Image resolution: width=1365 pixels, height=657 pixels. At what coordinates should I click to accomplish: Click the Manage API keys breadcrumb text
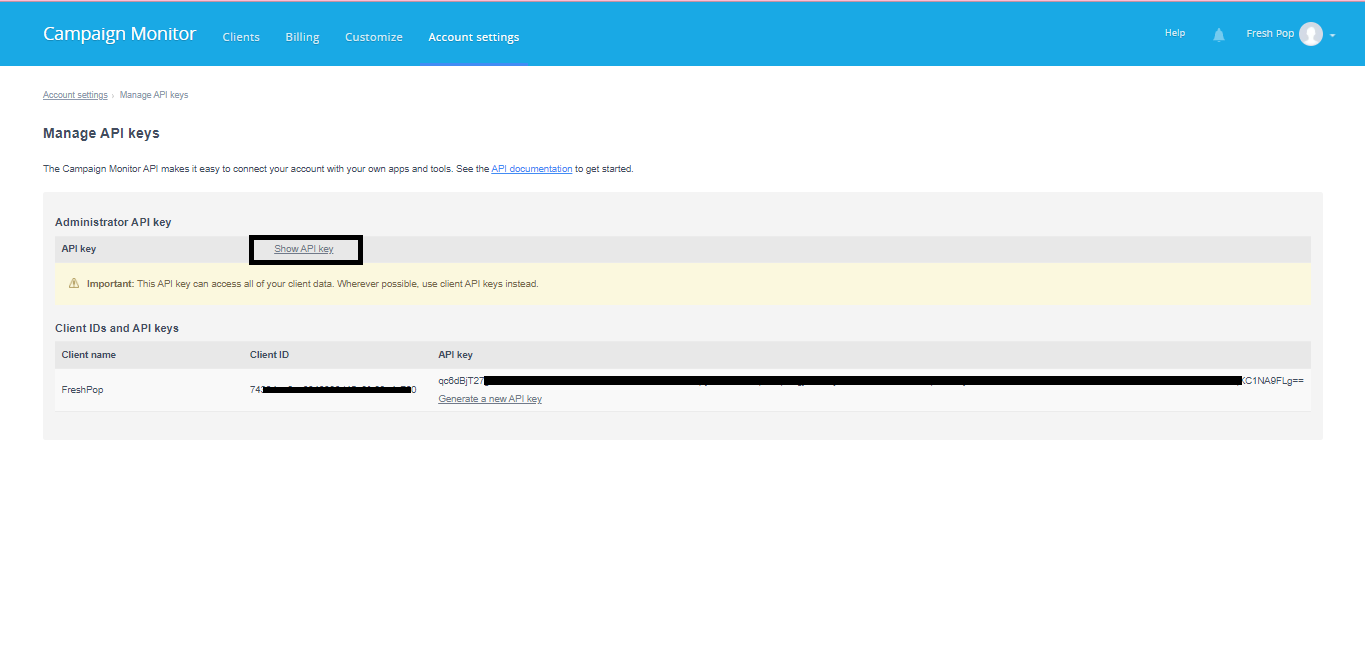coord(154,95)
